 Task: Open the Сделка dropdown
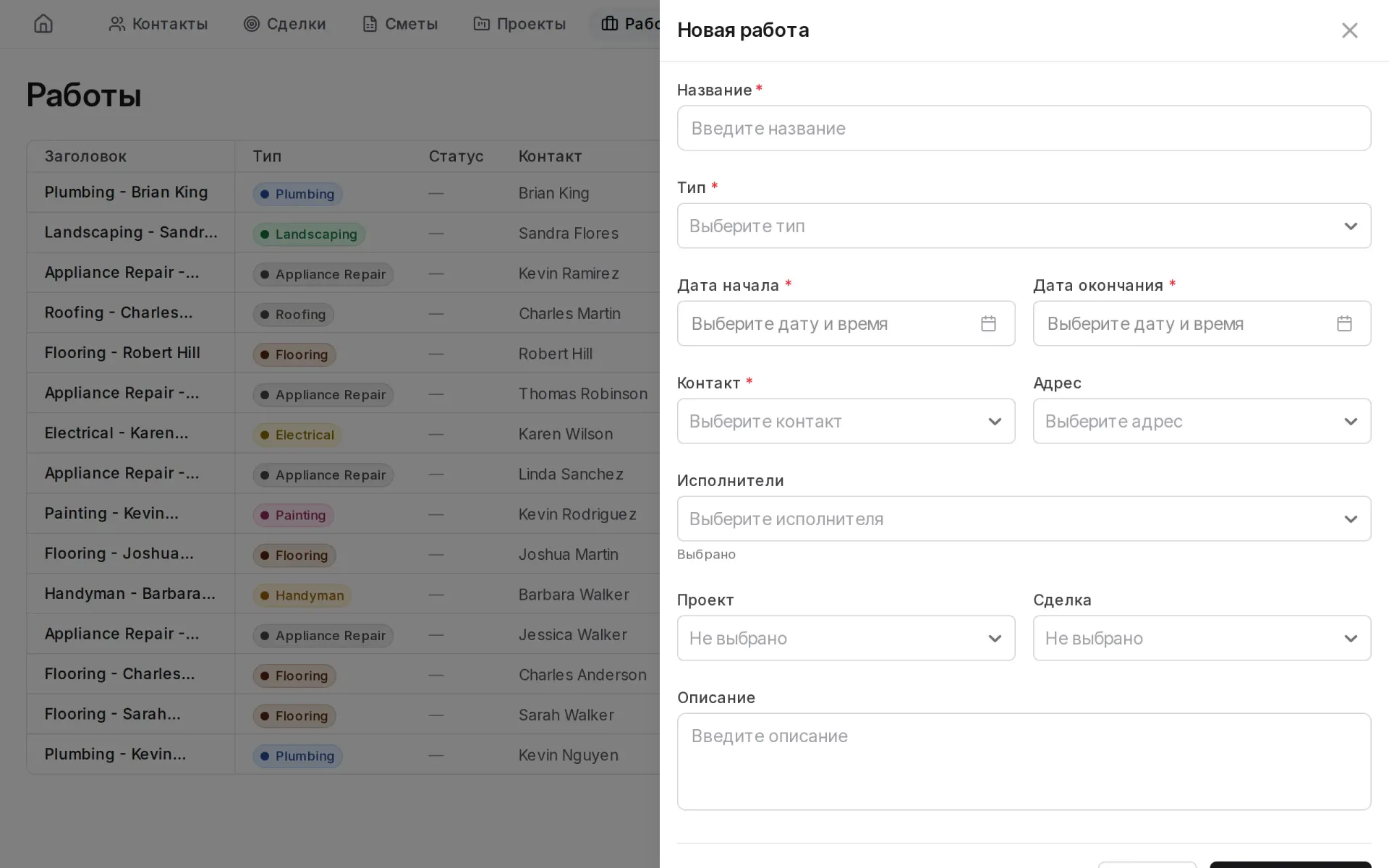point(1202,638)
